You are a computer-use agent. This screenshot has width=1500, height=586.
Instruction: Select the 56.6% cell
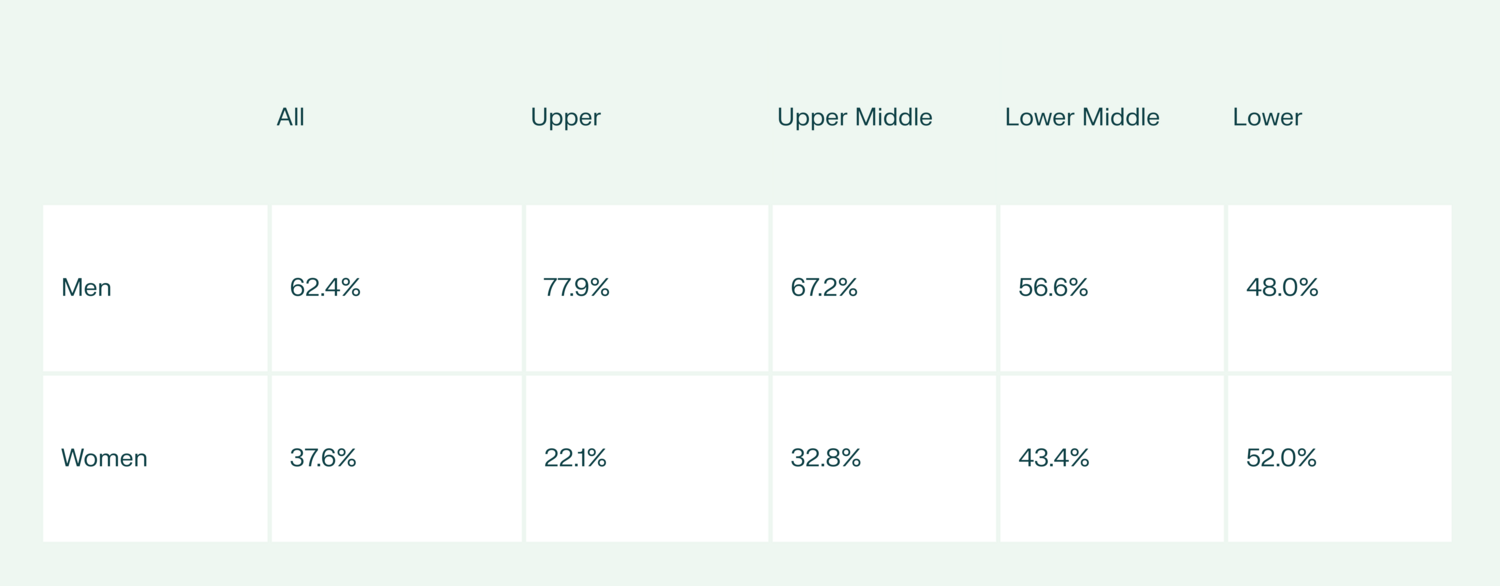(x=1053, y=288)
